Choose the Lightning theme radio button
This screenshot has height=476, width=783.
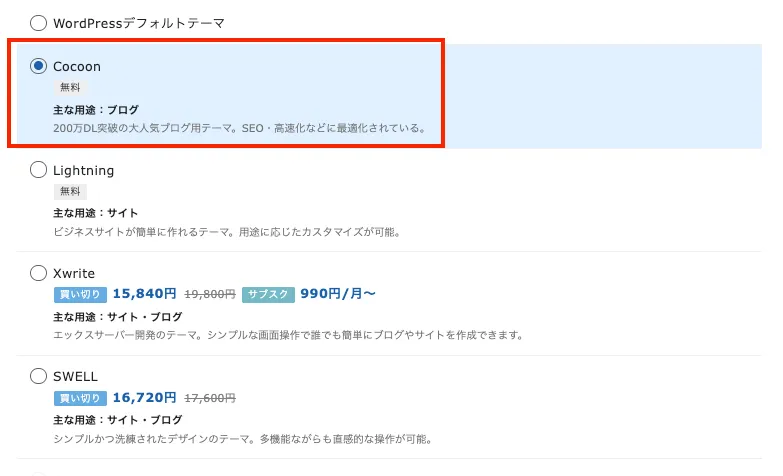pyautogui.click(x=39, y=170)
